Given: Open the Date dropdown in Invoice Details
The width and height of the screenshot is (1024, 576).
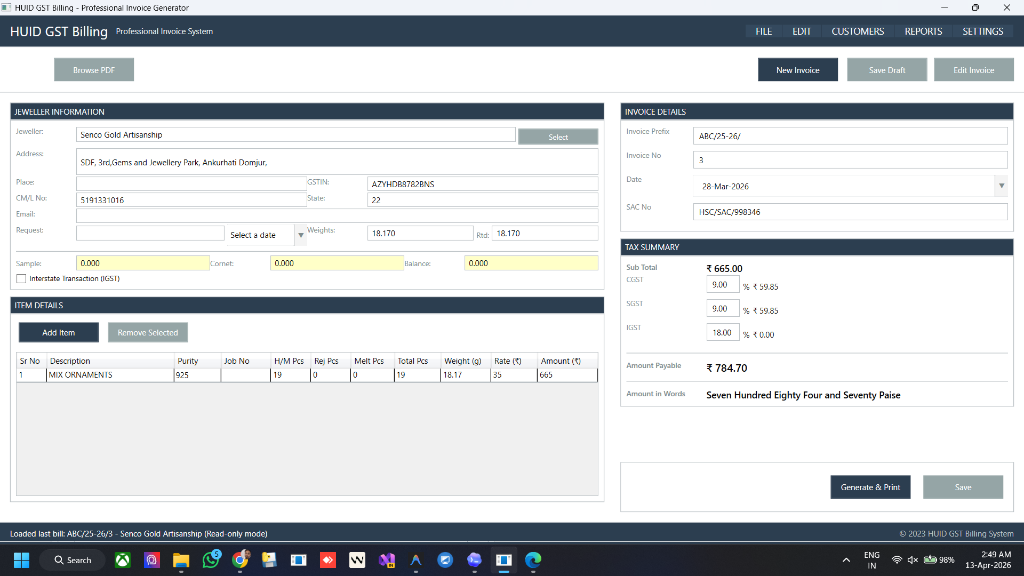Looking at the screenshot, I should pyautogui.click(x=1002, y=185).
